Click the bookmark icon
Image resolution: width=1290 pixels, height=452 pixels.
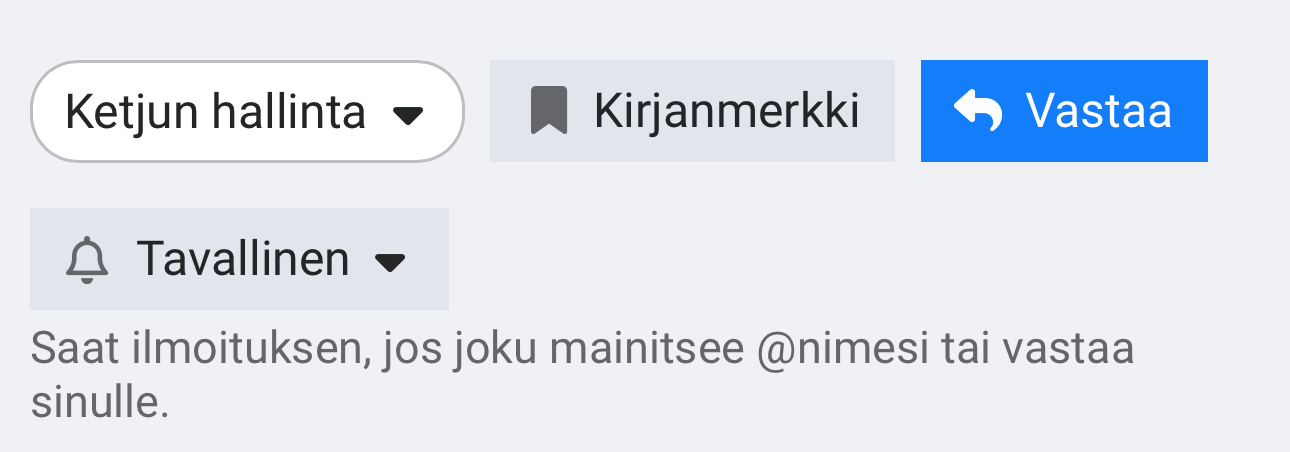click(548, 111)
